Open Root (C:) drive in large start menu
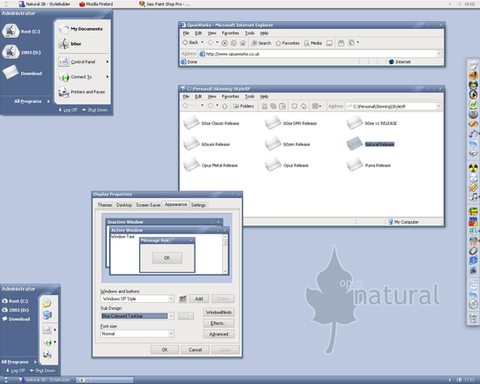480x384 pixels. click(21, 31)
